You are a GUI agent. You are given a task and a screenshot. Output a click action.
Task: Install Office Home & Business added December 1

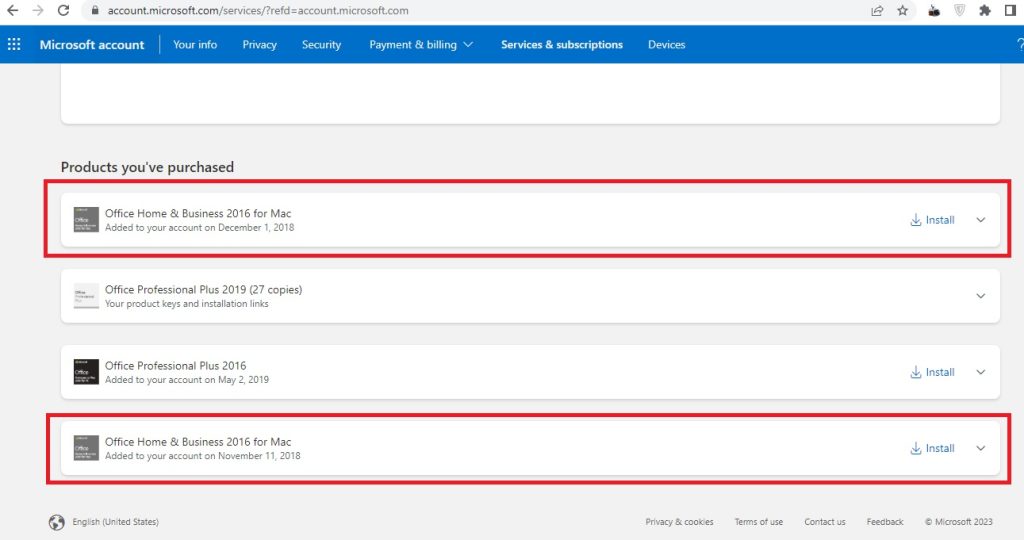pyautogui.click(x=932, y=220)
